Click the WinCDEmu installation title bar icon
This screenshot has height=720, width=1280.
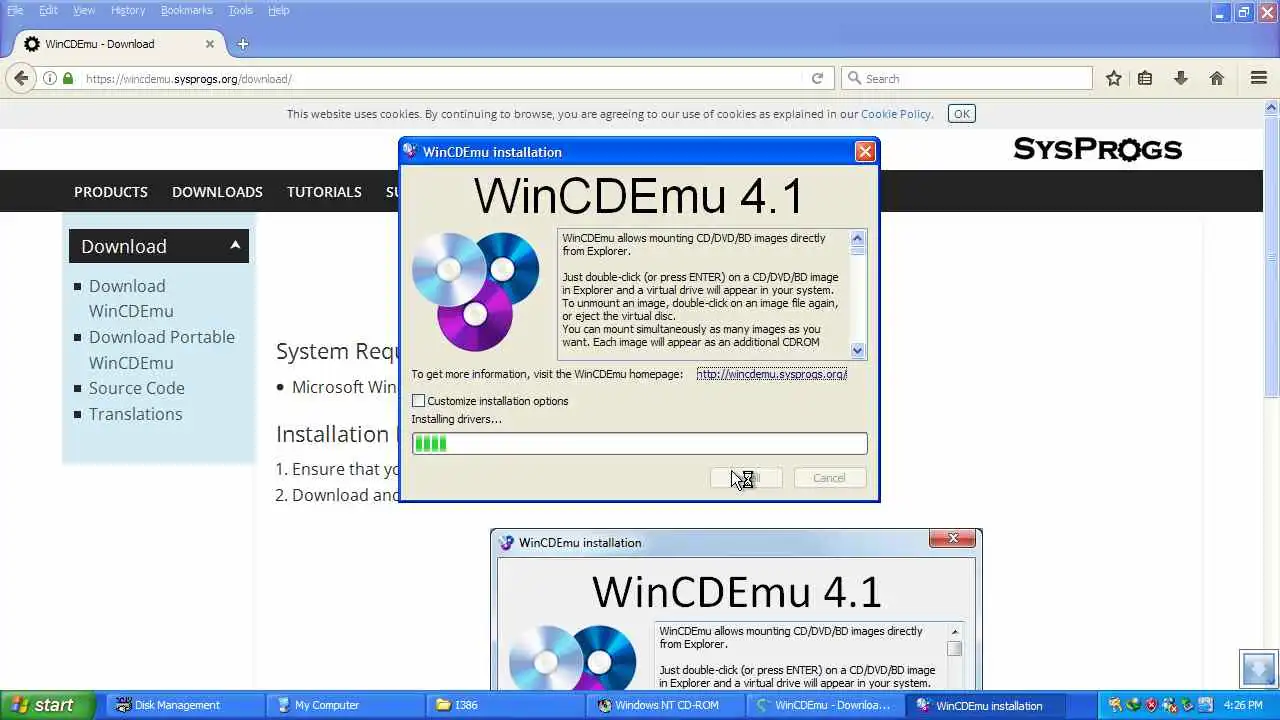tap(410, 151)
